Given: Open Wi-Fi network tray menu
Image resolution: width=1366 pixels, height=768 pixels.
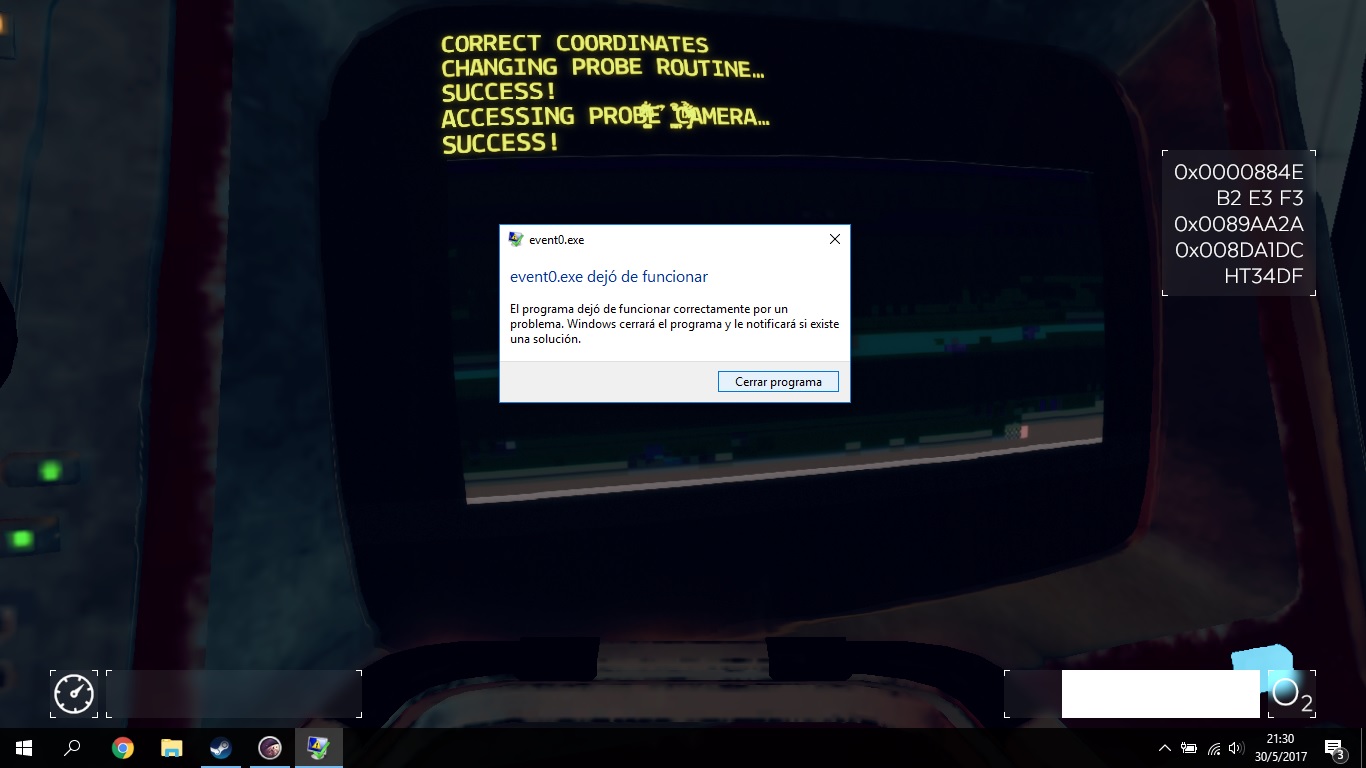Looking at the screenshot, I should (x=1214, y=748).
